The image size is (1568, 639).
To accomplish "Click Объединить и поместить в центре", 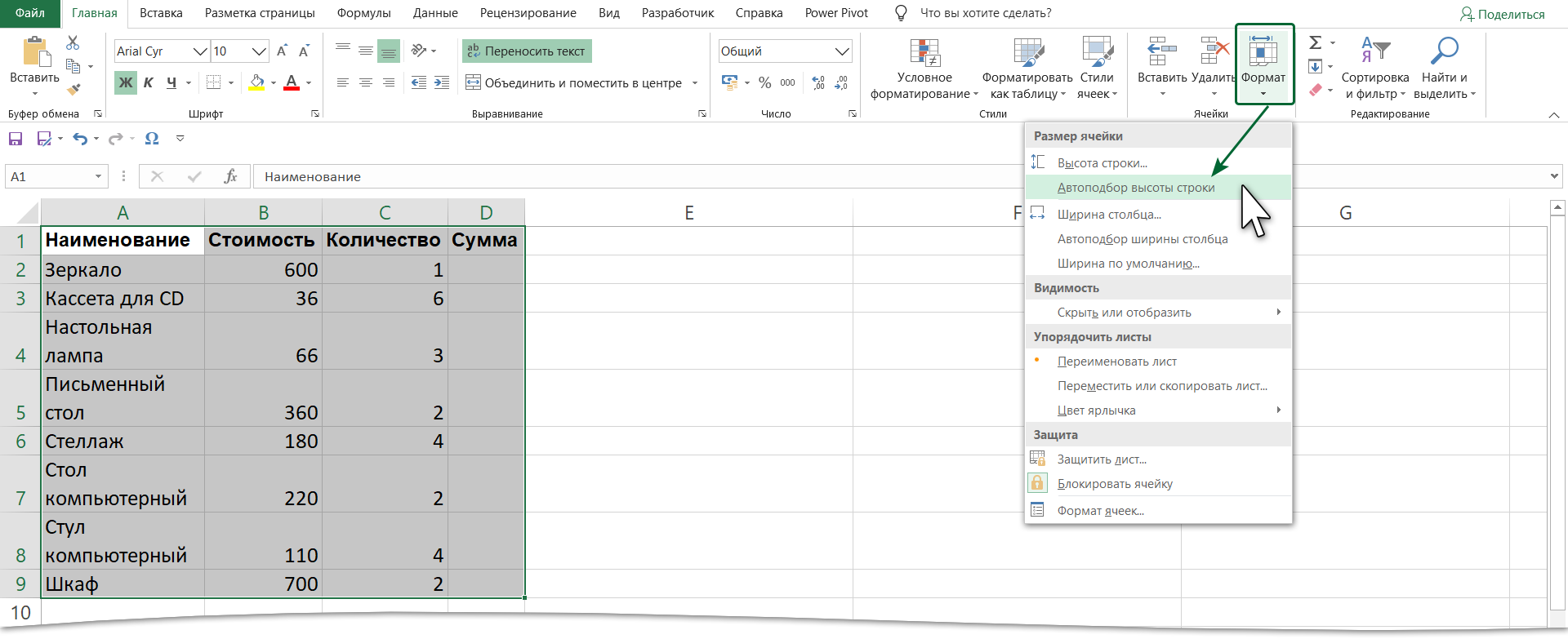I will pos(574,82).
